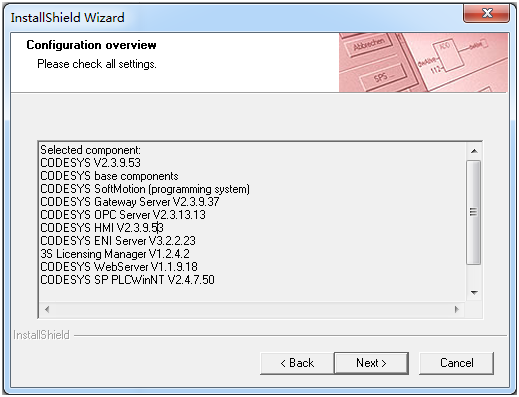
Task: Click the CODESYS SP PLCWinNT V2.4.7.50 line
Action: point(128,280)
